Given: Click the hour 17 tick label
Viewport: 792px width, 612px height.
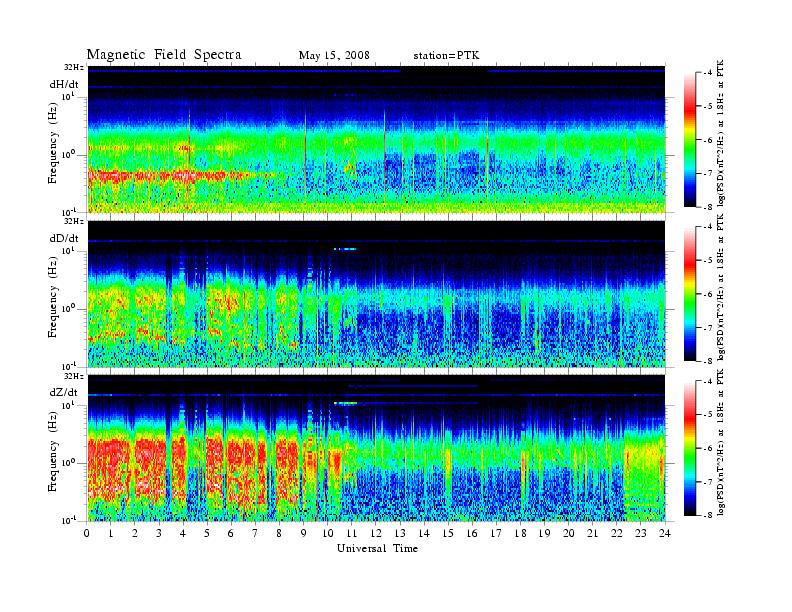Looking at the screenshot, I should tap(496, 533).
